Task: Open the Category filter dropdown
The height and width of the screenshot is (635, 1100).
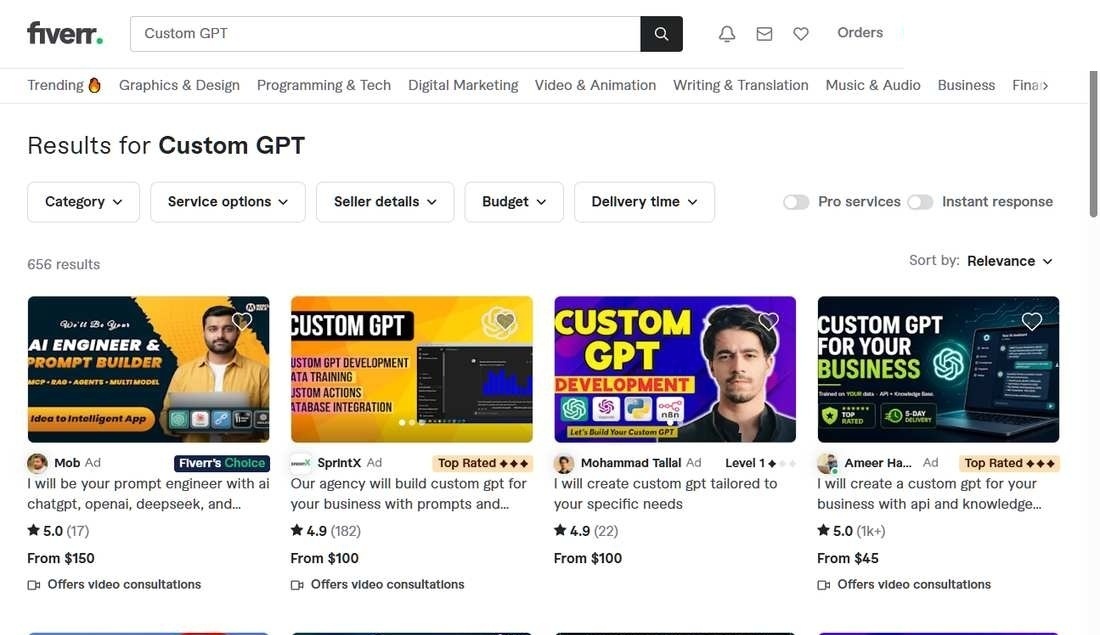Action: coord(83,202)
